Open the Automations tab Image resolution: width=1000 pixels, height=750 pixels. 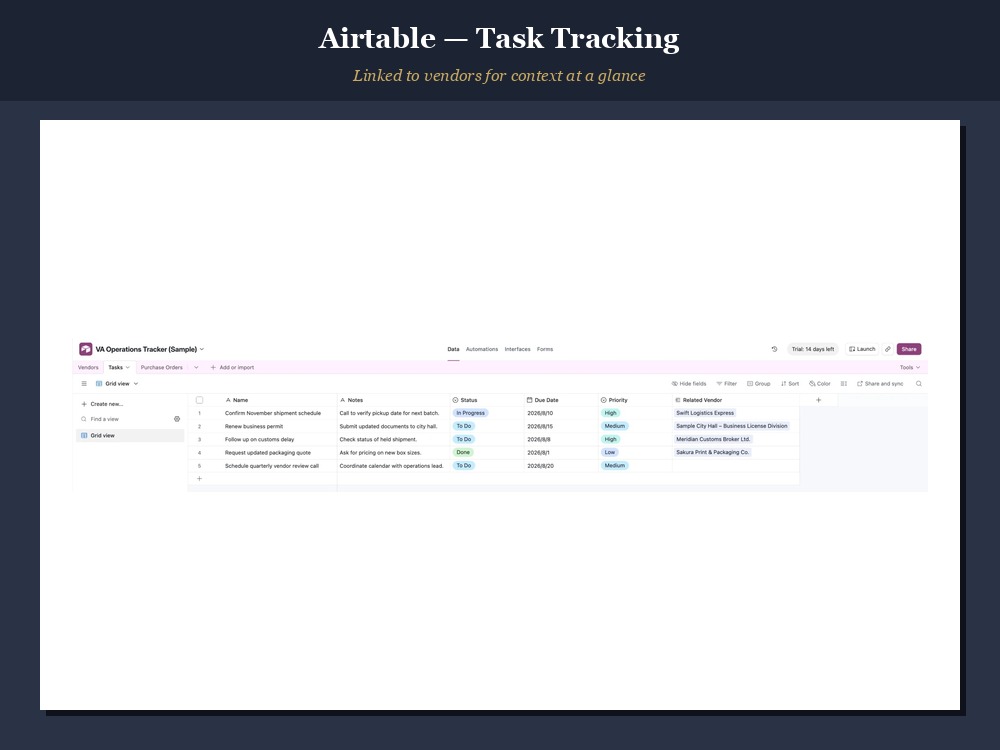click(x=482, y=349)
